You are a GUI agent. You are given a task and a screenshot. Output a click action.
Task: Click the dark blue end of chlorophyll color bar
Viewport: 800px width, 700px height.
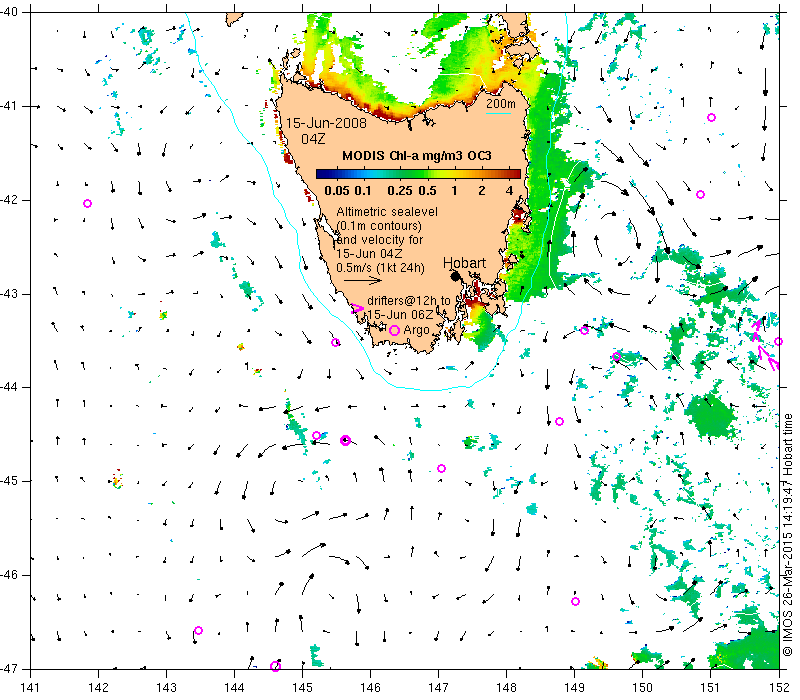click(x=321, y=174)
